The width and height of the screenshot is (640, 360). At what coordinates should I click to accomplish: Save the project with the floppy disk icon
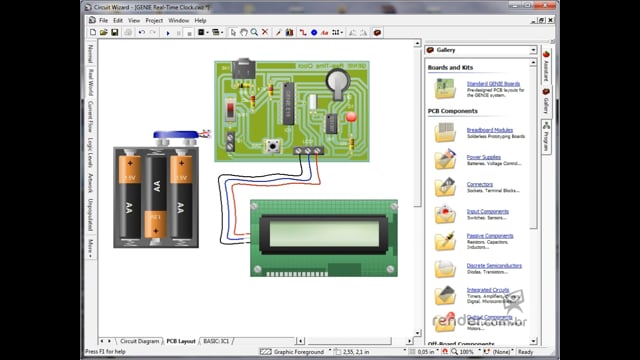(x=115, y=32)
